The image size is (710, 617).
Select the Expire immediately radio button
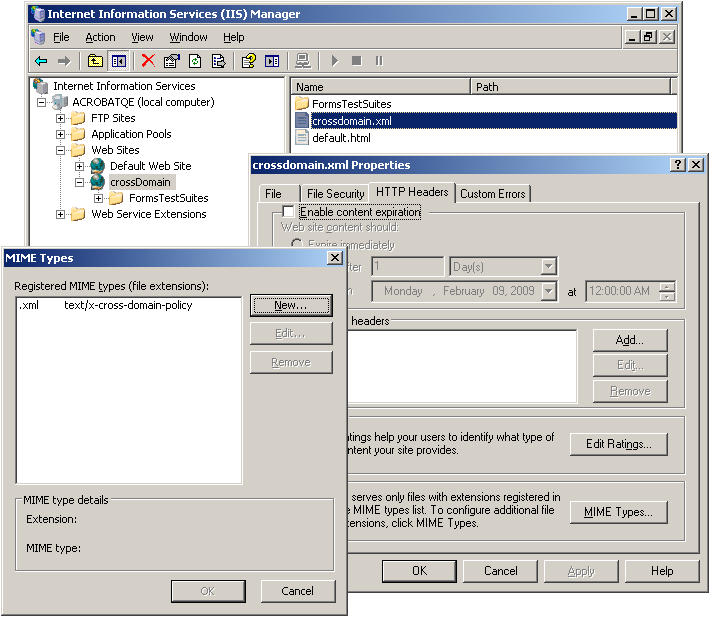click(x=297, y=244)
